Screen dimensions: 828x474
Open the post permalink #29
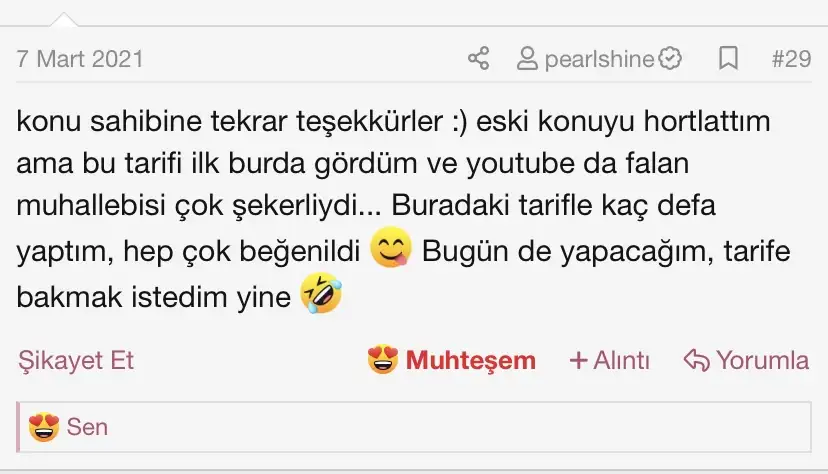tap(791, 59)
